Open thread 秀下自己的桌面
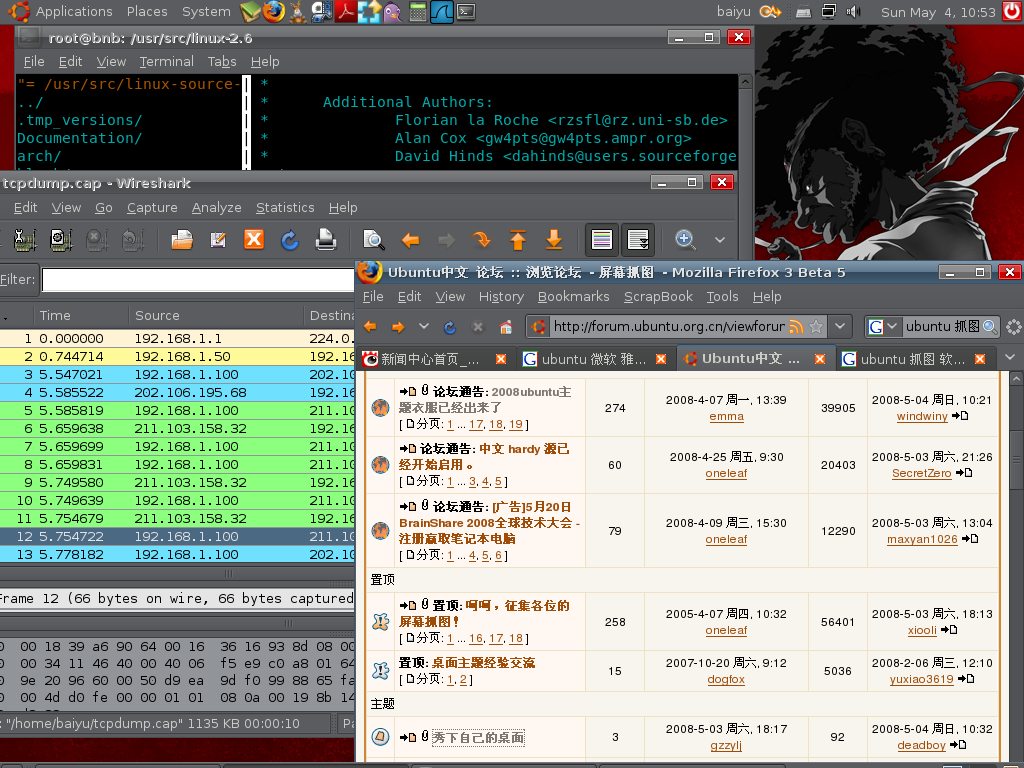This screenshot has width=1024, height=768. [x=478, y=737]
